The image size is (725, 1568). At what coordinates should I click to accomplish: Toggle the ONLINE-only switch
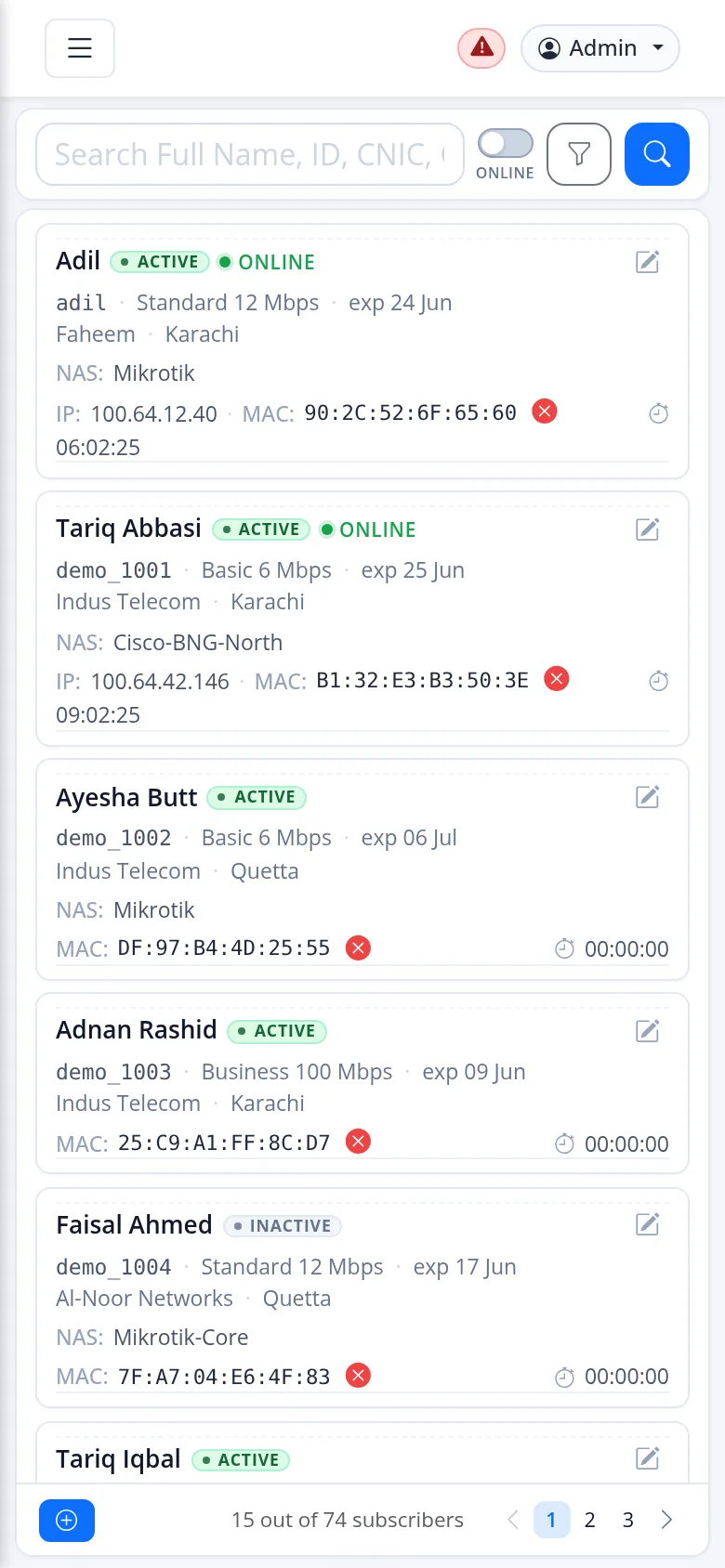point(506,143)
